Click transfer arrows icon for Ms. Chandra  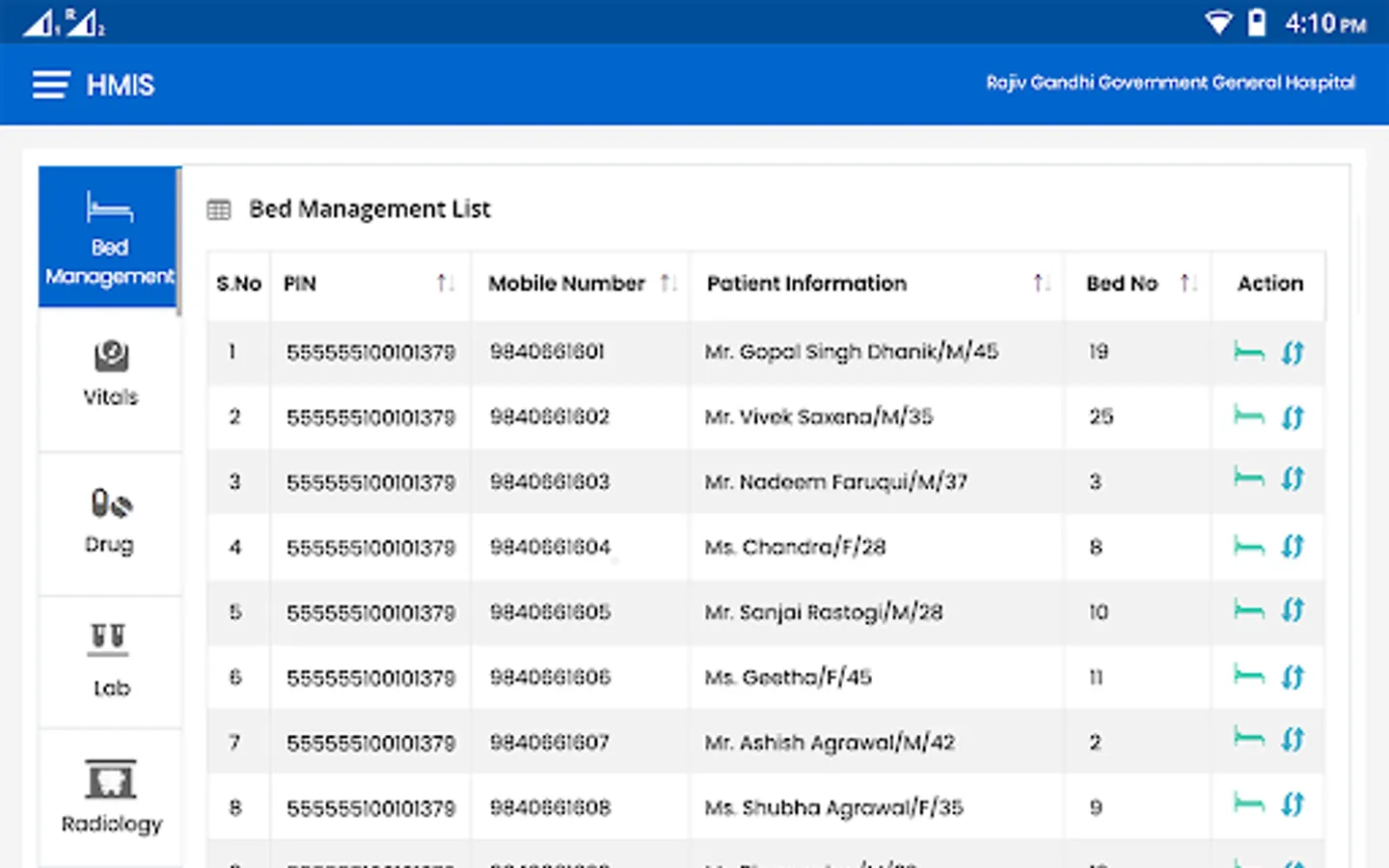coord(1293,547)
